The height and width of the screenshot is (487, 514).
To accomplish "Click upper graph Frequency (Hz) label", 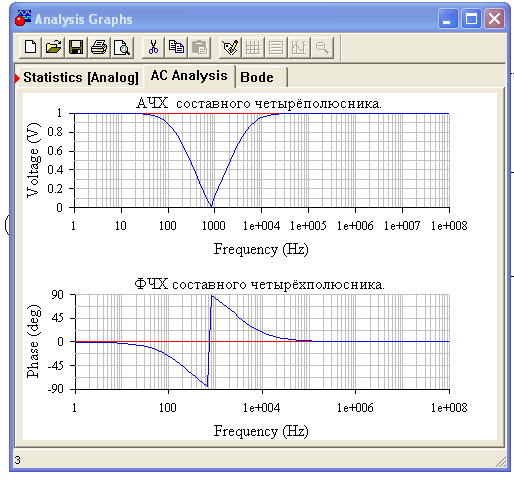I will (x=261, y=249).
